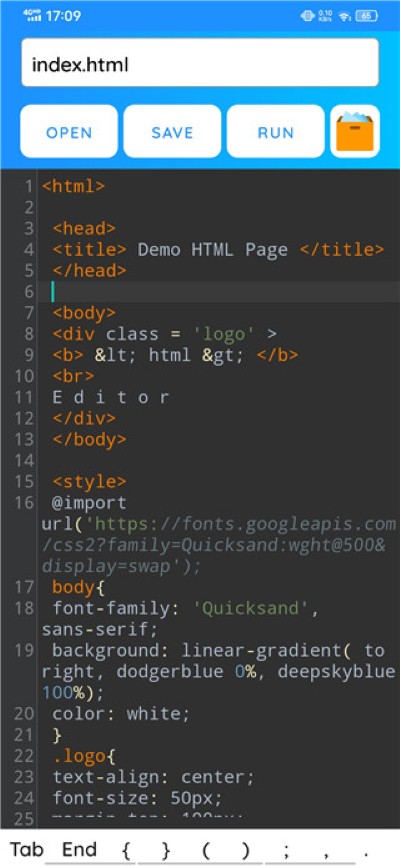Insert a closing curly brace symbol
This screenshot has width=400, height=866.
tap(166, 850)
